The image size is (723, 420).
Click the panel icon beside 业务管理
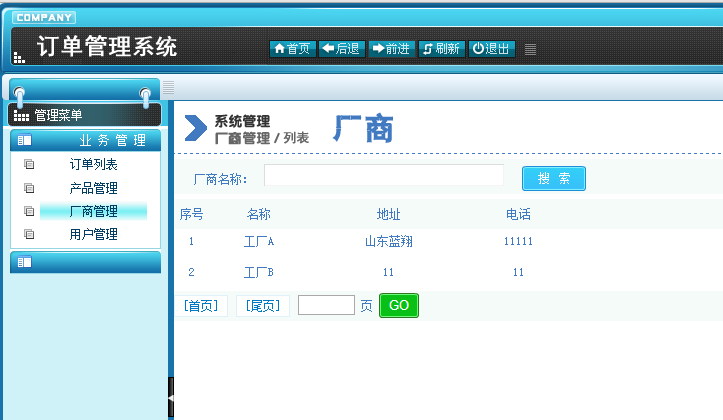(x=24, y=140)
